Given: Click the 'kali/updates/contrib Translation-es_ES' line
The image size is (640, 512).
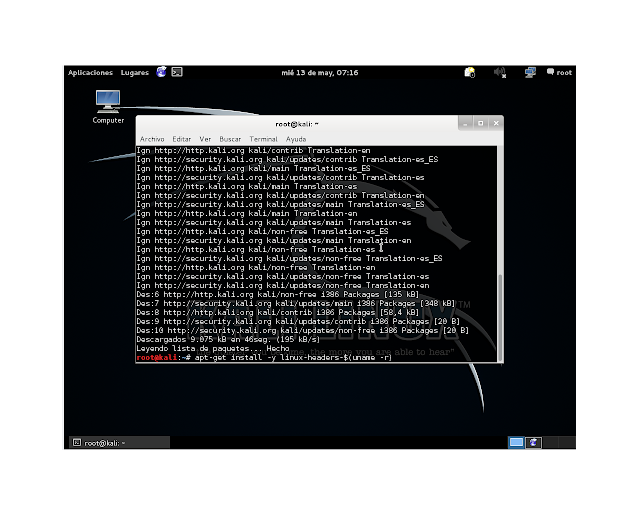Looking at the screenshot, I should point(287,160).
